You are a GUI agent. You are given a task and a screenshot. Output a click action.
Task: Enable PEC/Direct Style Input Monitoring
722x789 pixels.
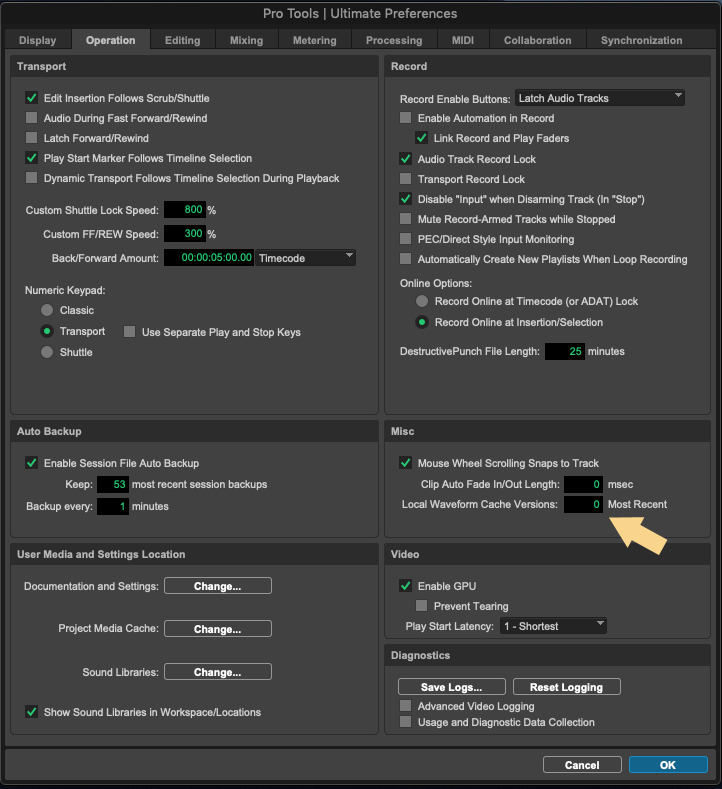(x=406, y=239)
